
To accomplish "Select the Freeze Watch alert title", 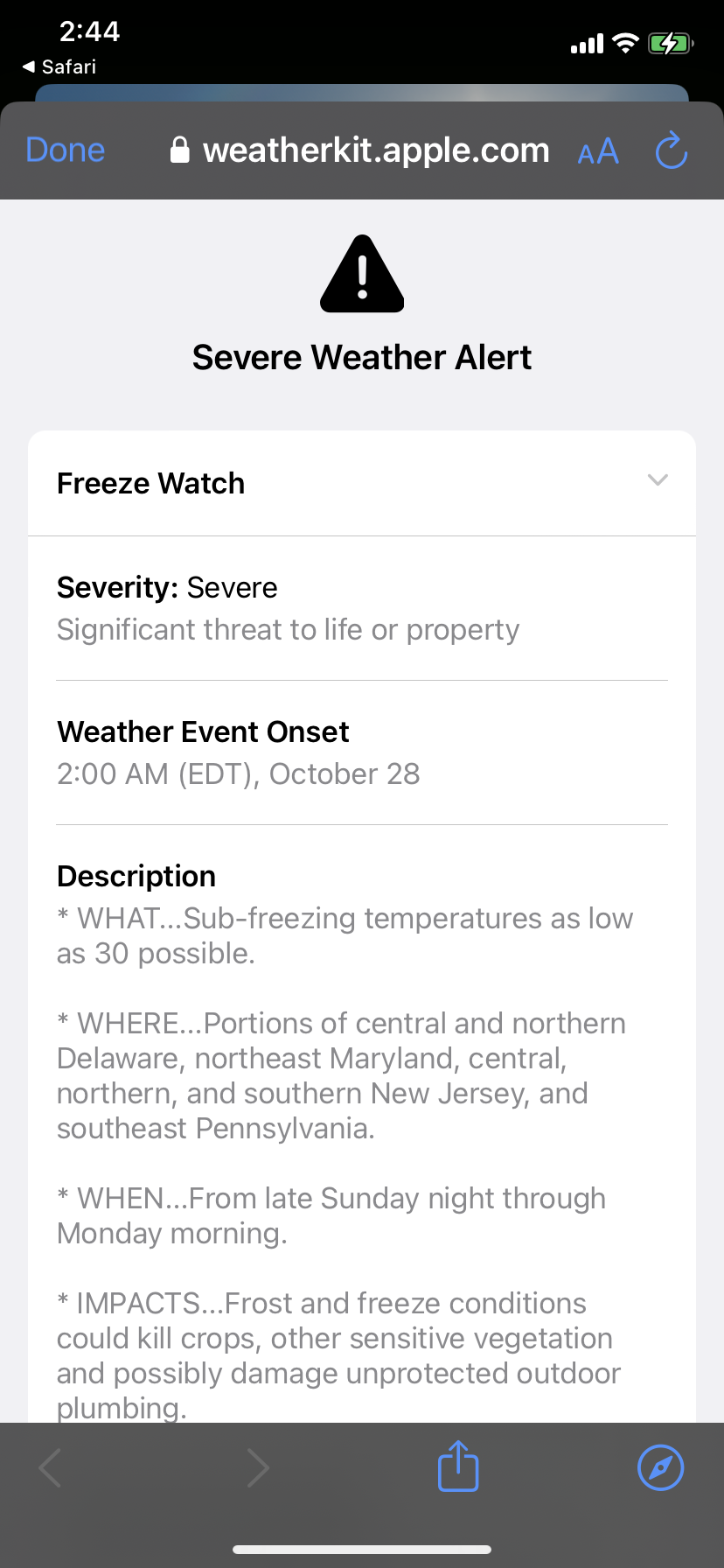I will point(150,483).
